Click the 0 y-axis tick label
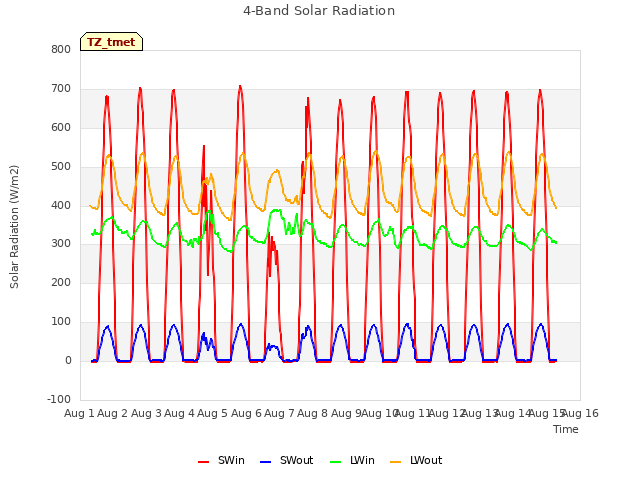 tap(68, 360)
